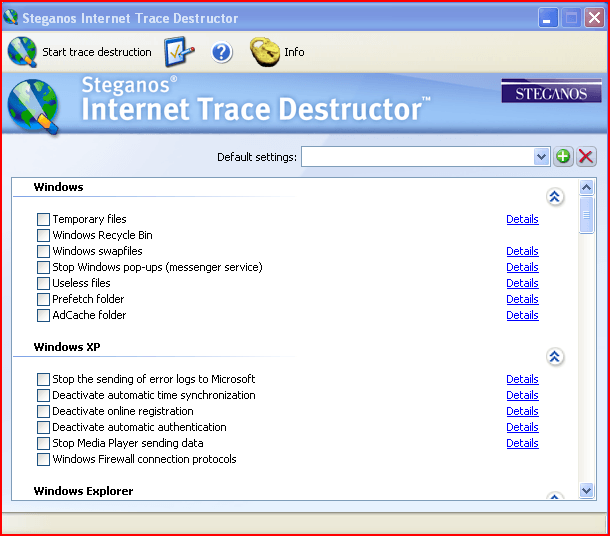610x536 pixels.
Task: Open Details for automatic time synchronization
Action: click(522, 395)
